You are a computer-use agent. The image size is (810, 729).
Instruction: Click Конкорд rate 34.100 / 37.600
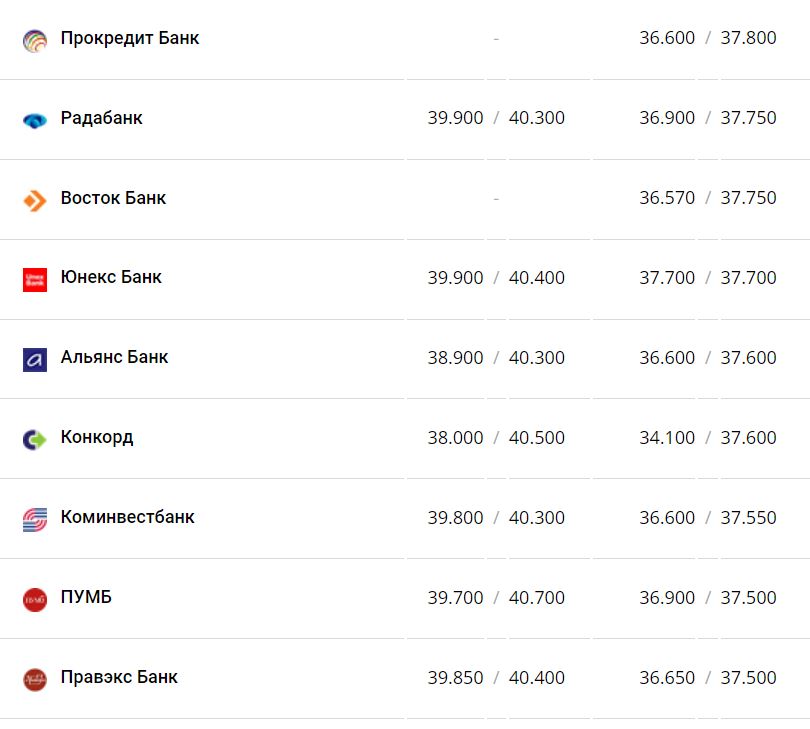pyautogui.click(x=707, y=438)
